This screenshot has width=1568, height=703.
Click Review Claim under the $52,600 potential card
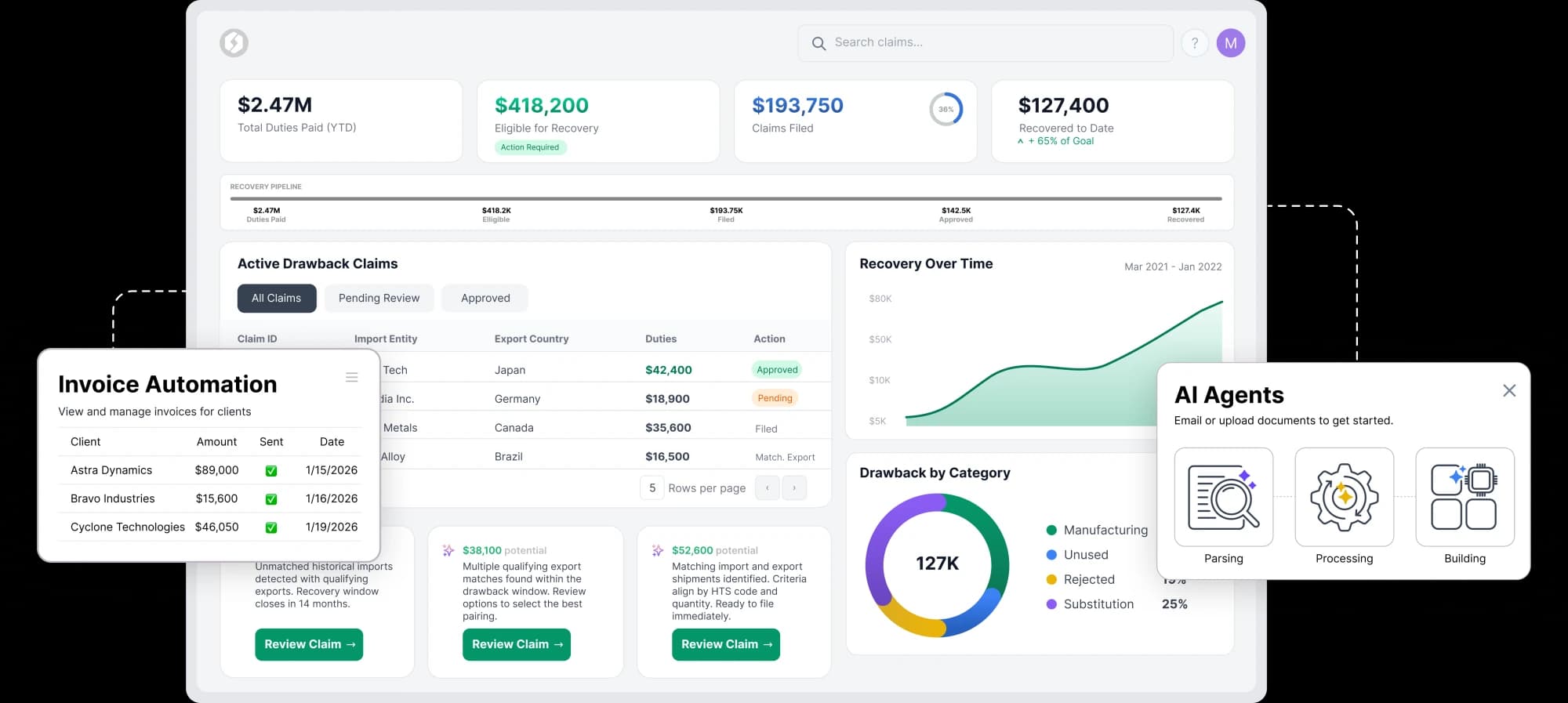pos(726,644)
